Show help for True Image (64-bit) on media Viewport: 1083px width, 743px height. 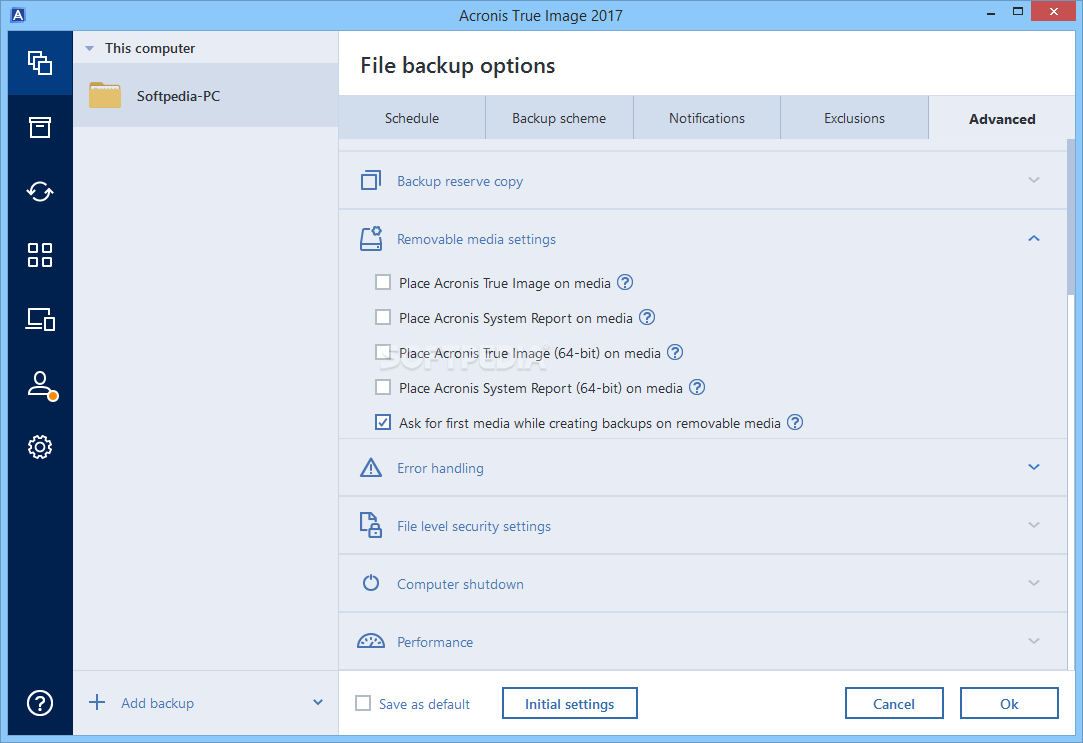pyautogui.click(x=675, y=352)
